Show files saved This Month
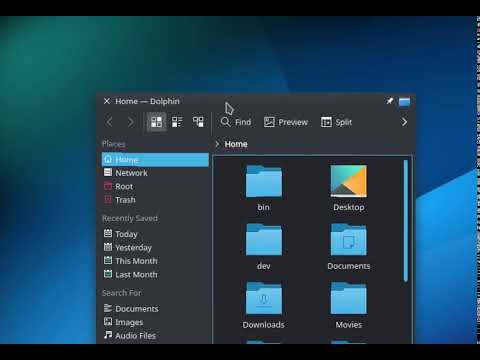Screen dimensions: 480x360 pos(155,261)
